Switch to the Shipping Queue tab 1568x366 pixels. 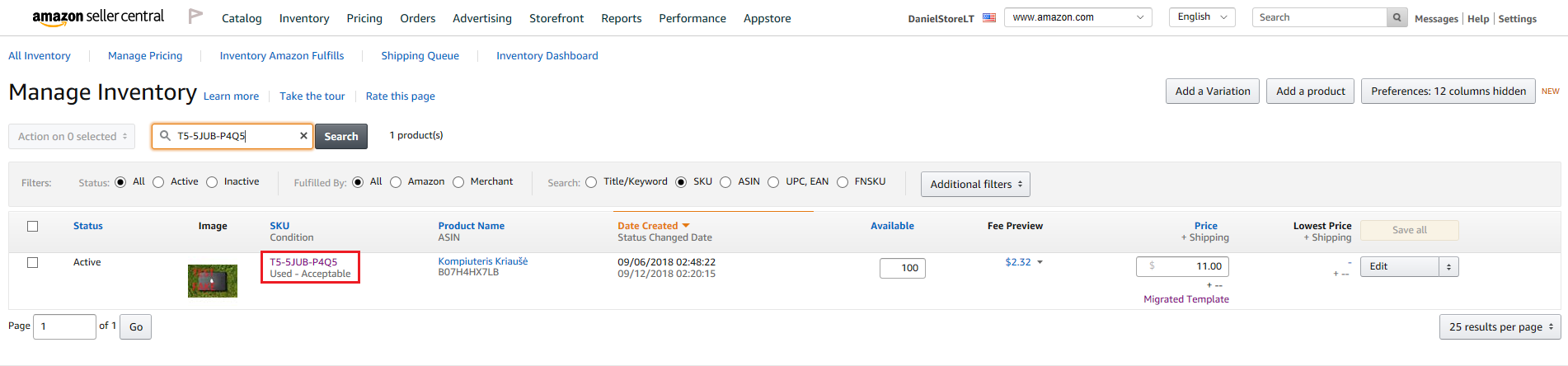420,56
